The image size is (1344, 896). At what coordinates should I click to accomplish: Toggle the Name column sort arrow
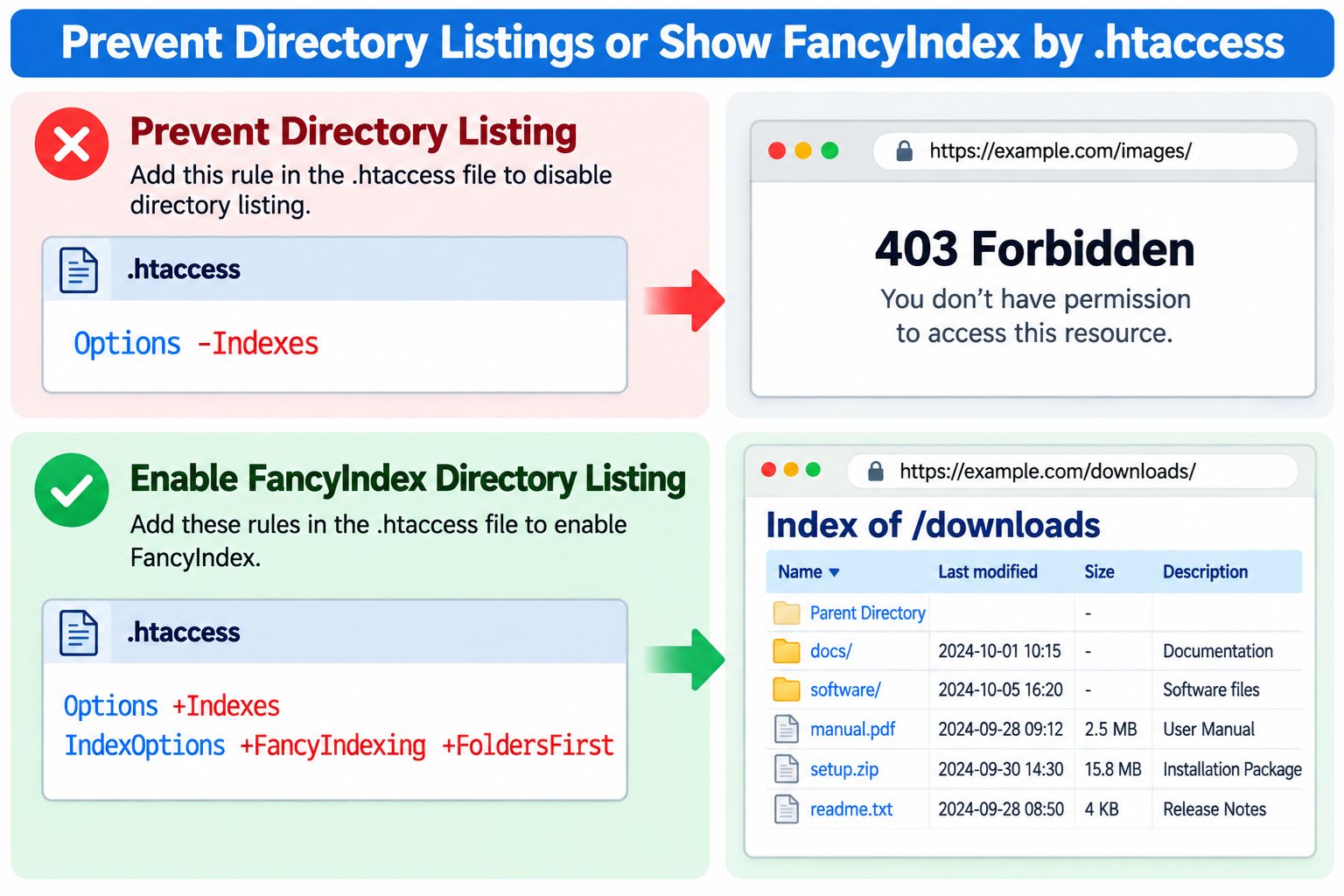point(834,572)
